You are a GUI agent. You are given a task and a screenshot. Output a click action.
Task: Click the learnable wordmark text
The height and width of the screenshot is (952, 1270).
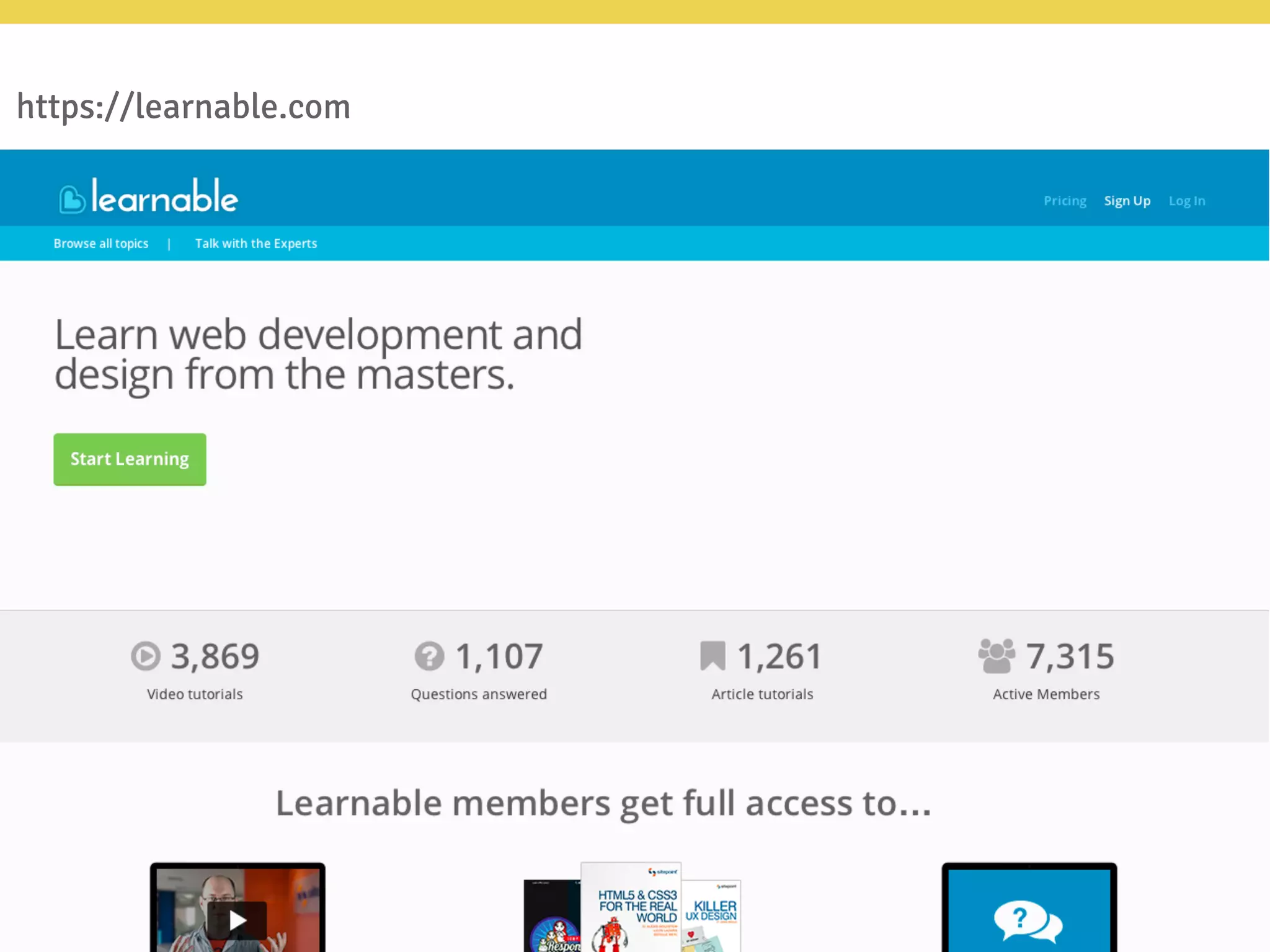[x=164, y=196]
